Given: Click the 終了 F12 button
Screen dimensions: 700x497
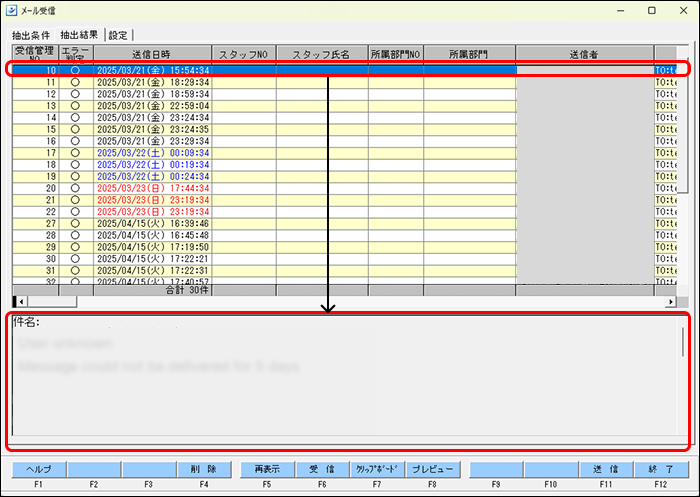Looking at the screenshot, I should [661, 469].
